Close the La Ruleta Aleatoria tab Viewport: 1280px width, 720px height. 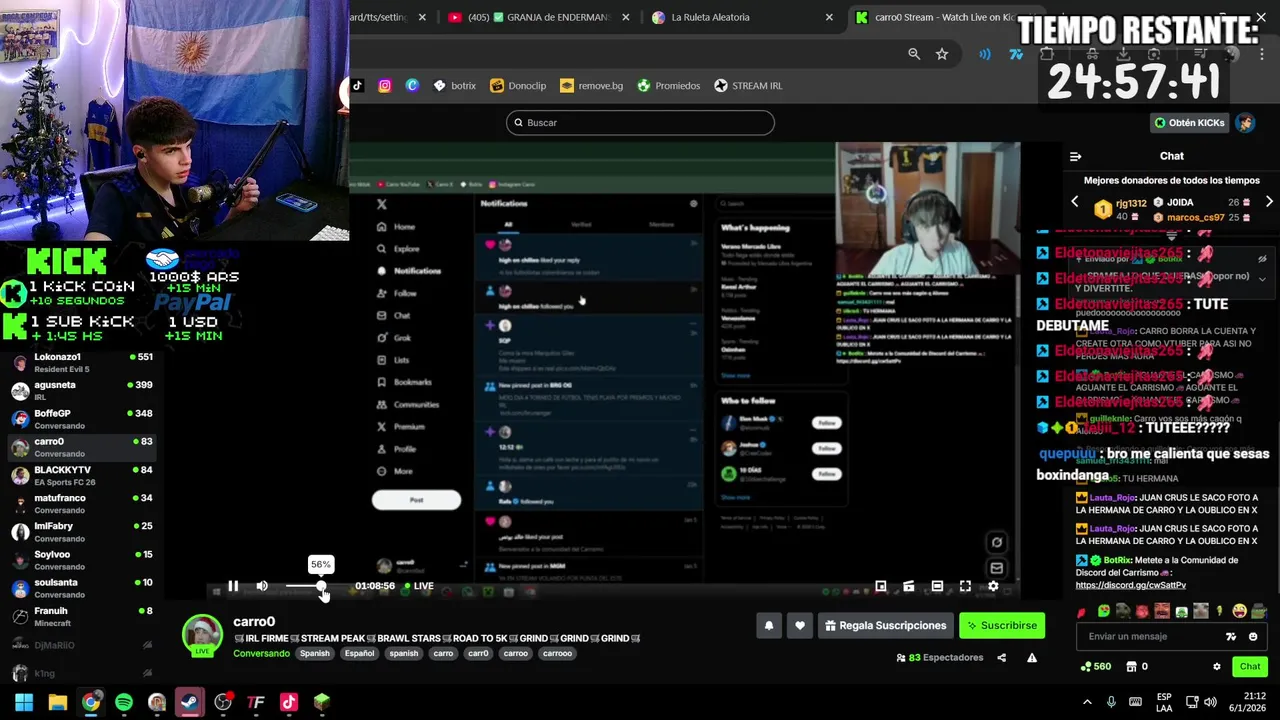coord(829,17)
